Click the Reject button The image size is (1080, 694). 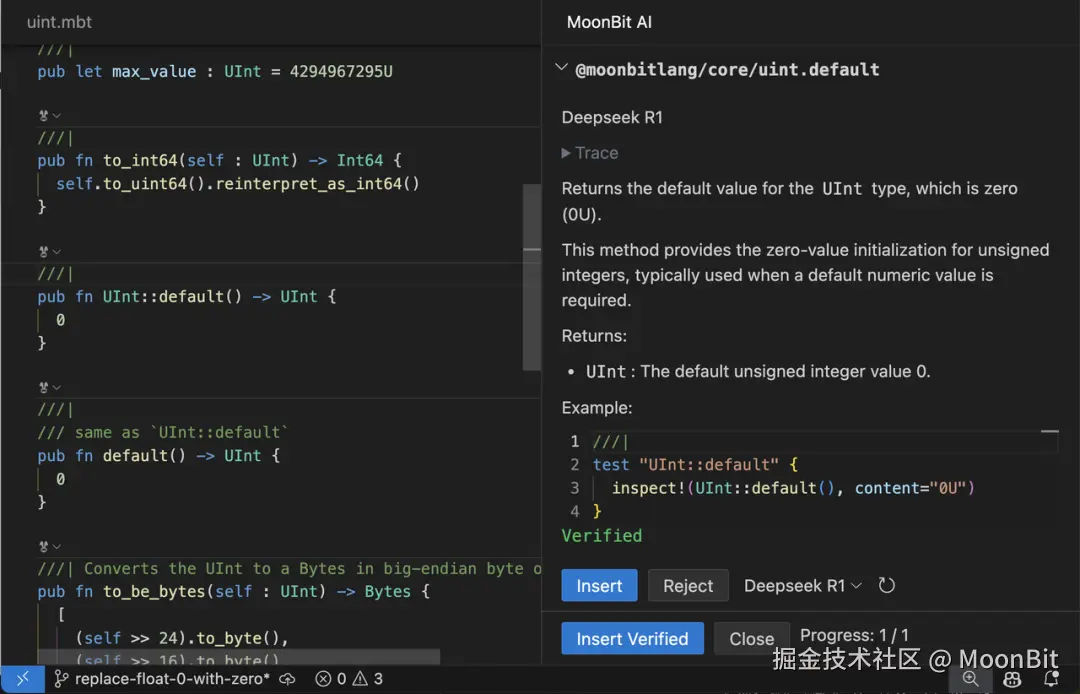point(688,585)
